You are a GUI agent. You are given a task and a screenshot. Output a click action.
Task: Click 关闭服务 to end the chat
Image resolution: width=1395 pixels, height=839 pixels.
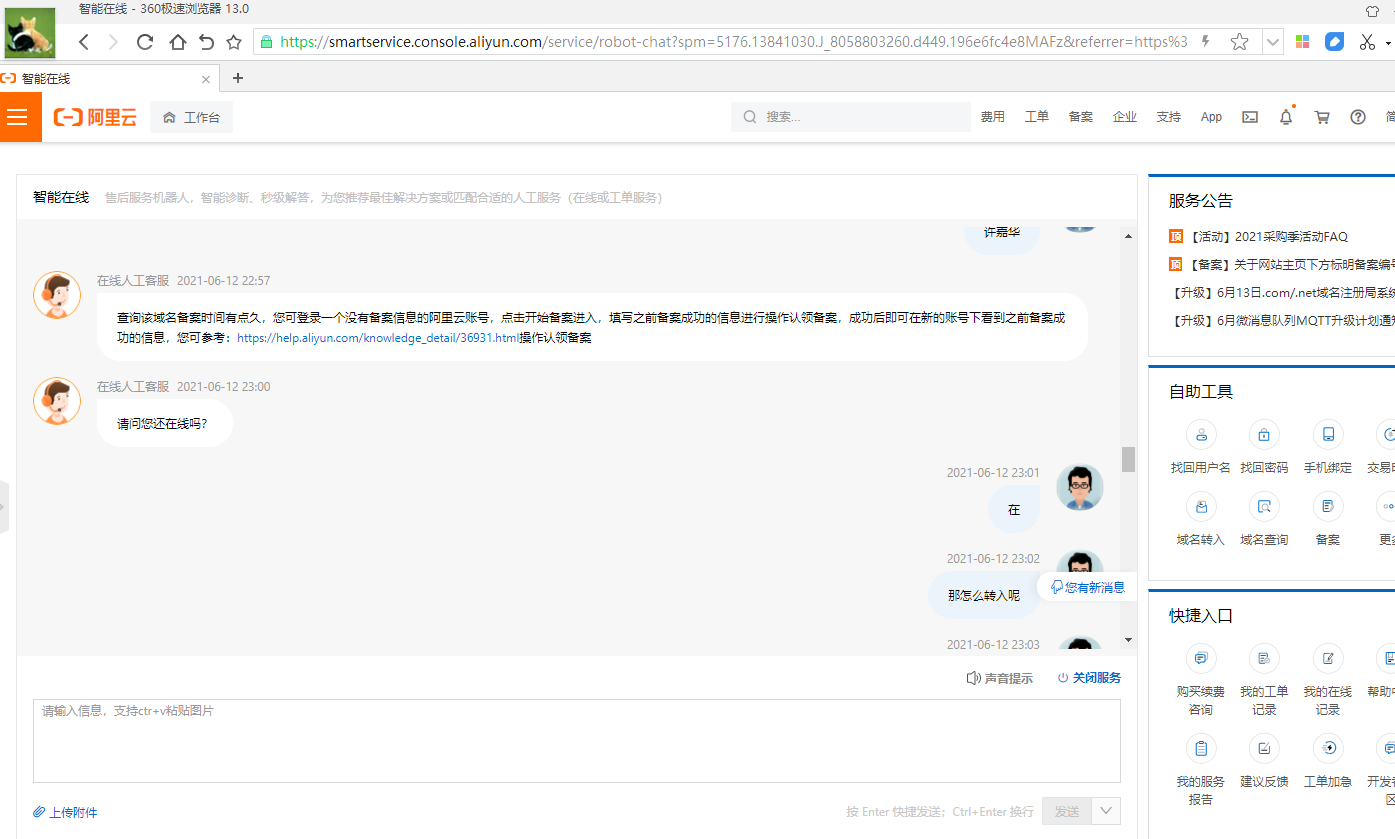(x=1090, y=678)
